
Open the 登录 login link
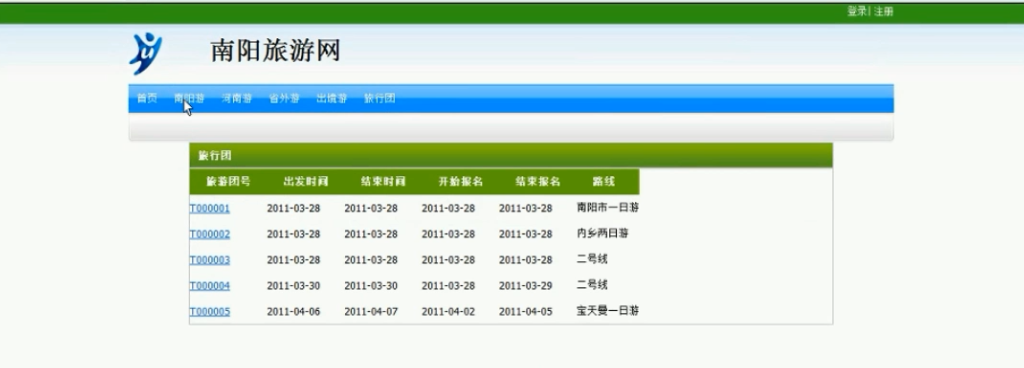(857, 11)
